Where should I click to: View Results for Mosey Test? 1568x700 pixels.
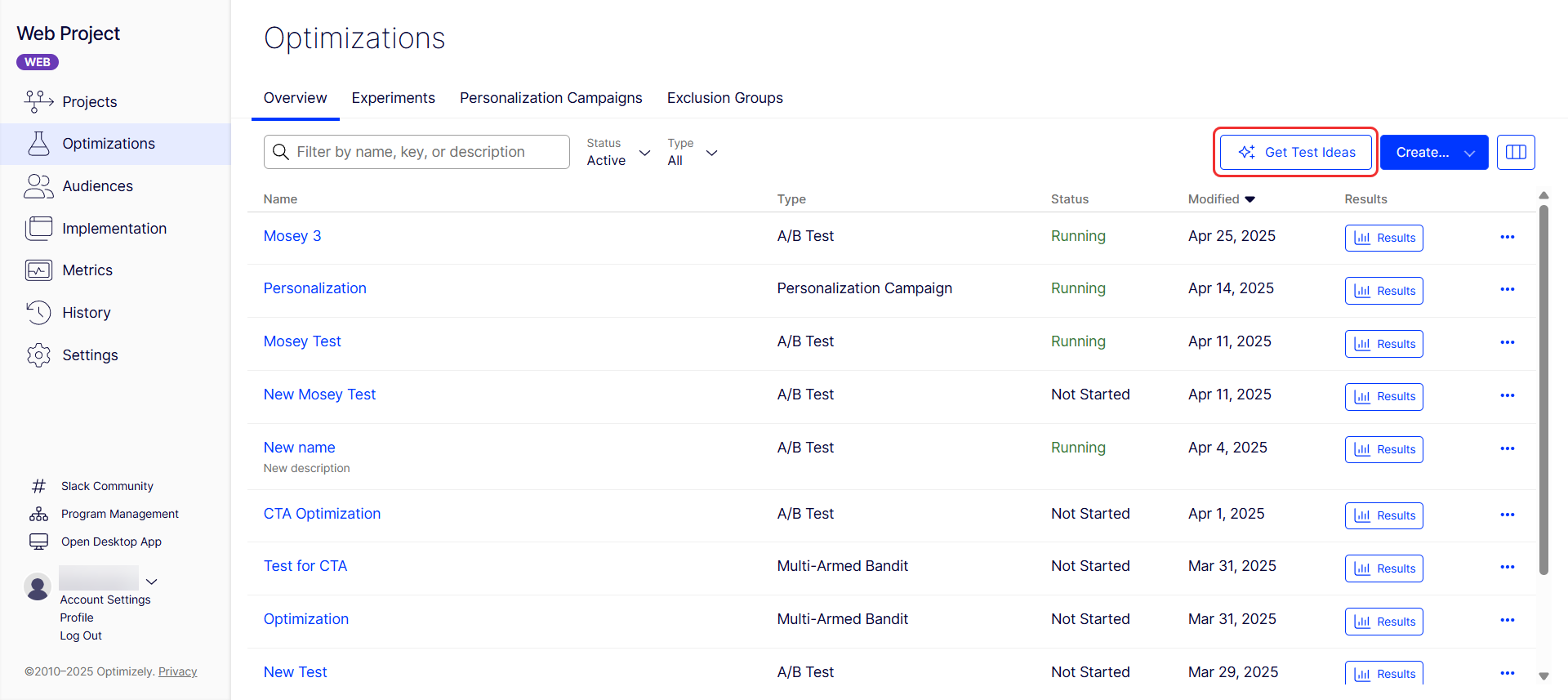pyautogui.click(x=1383, y=344)
